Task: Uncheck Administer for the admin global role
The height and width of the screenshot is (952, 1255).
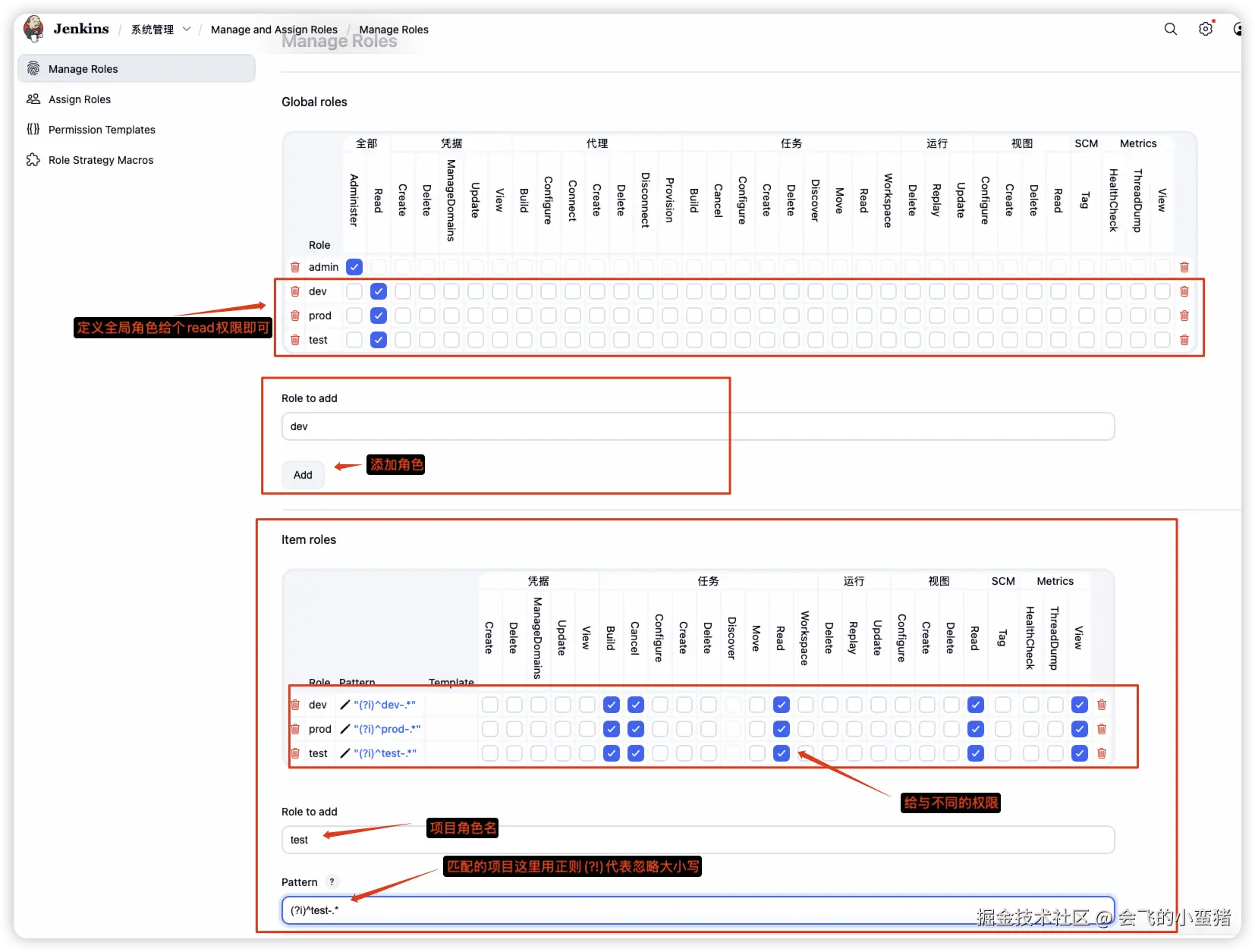Action: pyautogui.click(x=354, y=267)
